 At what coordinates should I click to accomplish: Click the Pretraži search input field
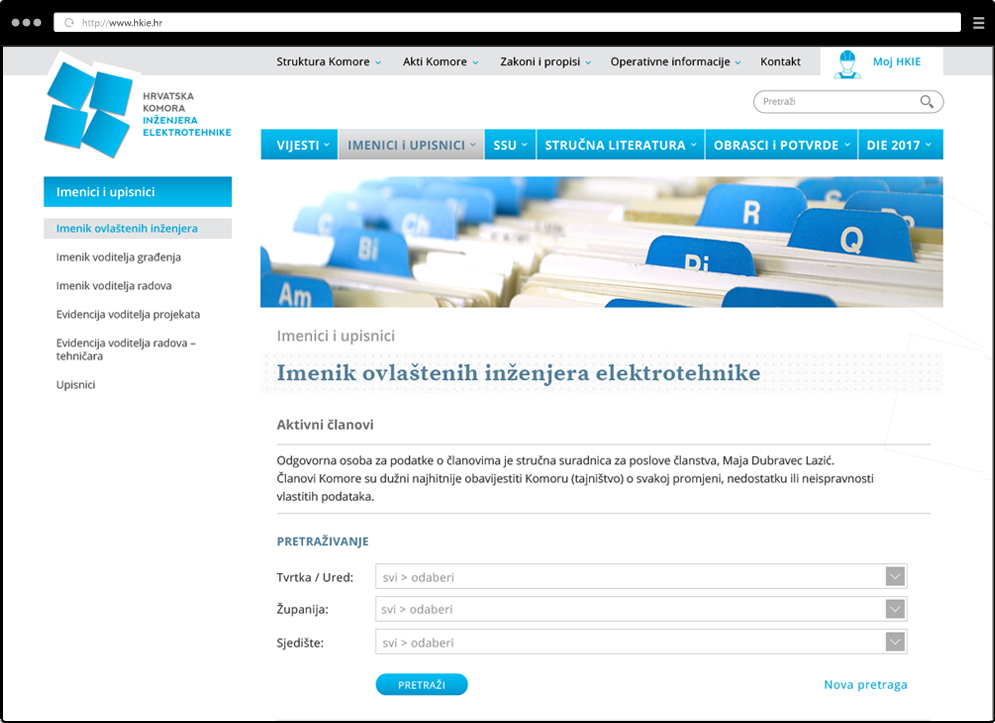pyautogui.click(x=835, y=102)
